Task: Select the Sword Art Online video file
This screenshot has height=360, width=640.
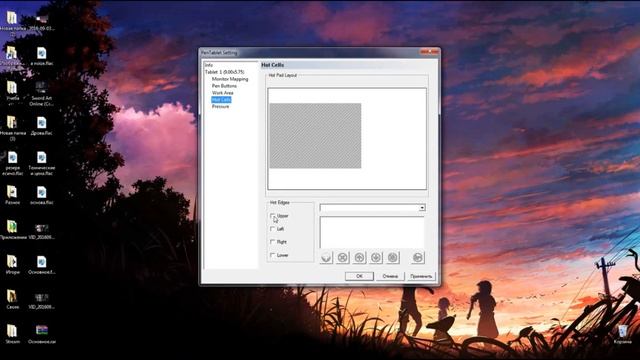Action: tap(41, 93)
